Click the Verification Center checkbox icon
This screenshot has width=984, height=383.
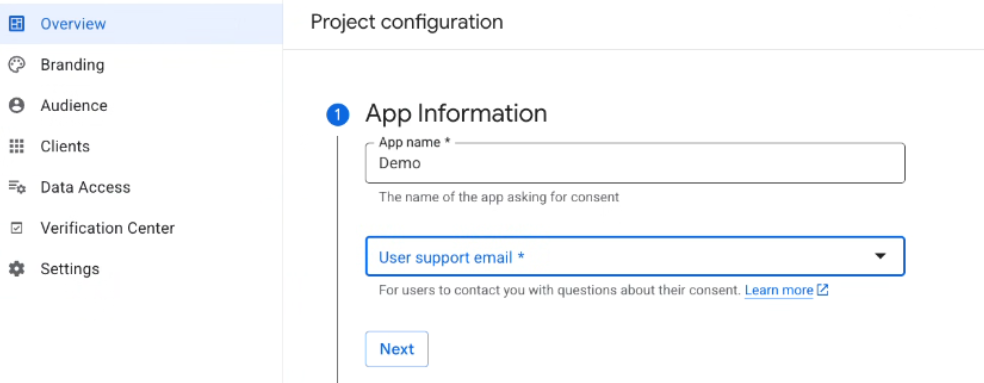(16, 229)
